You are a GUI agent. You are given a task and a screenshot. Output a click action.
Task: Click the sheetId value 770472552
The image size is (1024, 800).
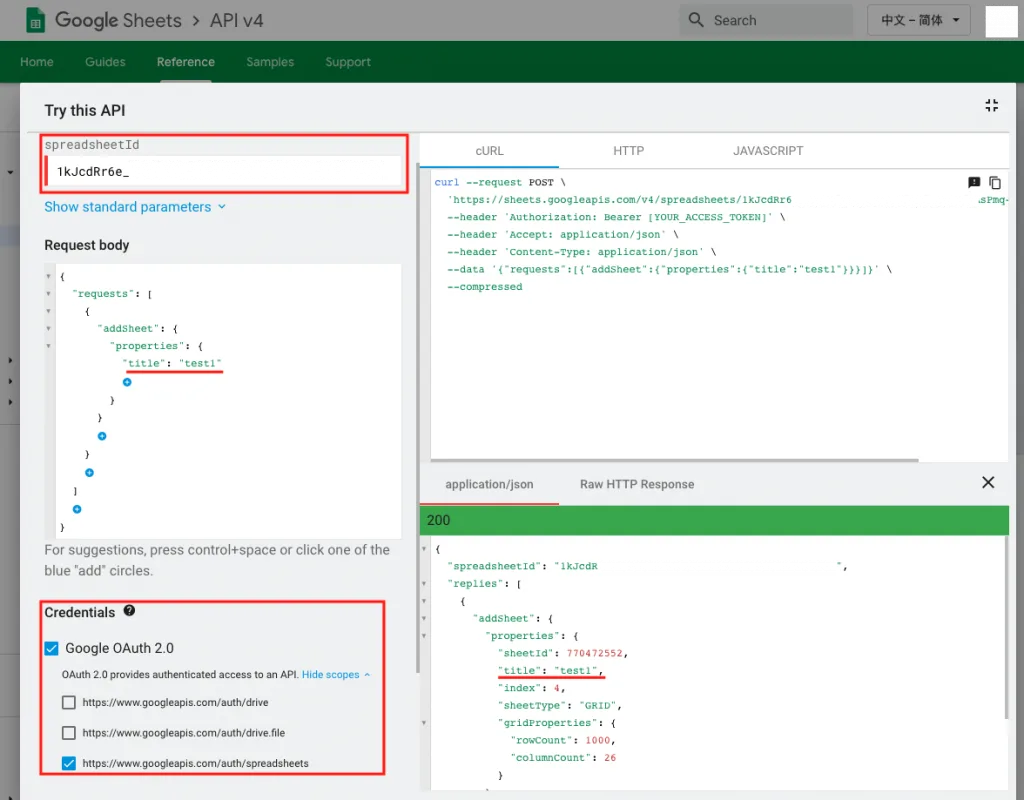pyautogui.click(x=594, y=653)
